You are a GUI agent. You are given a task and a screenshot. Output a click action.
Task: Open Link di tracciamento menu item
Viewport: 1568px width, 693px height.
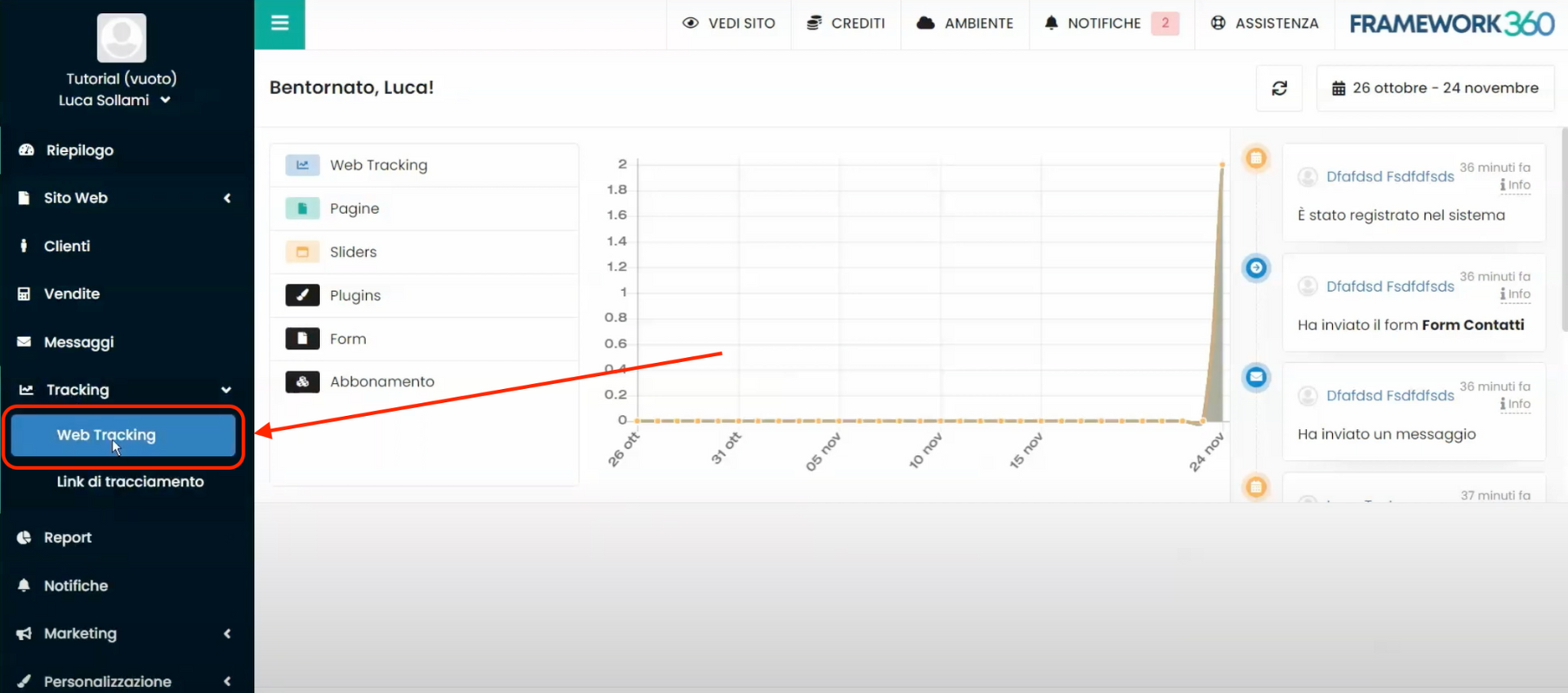pos(130,482)
